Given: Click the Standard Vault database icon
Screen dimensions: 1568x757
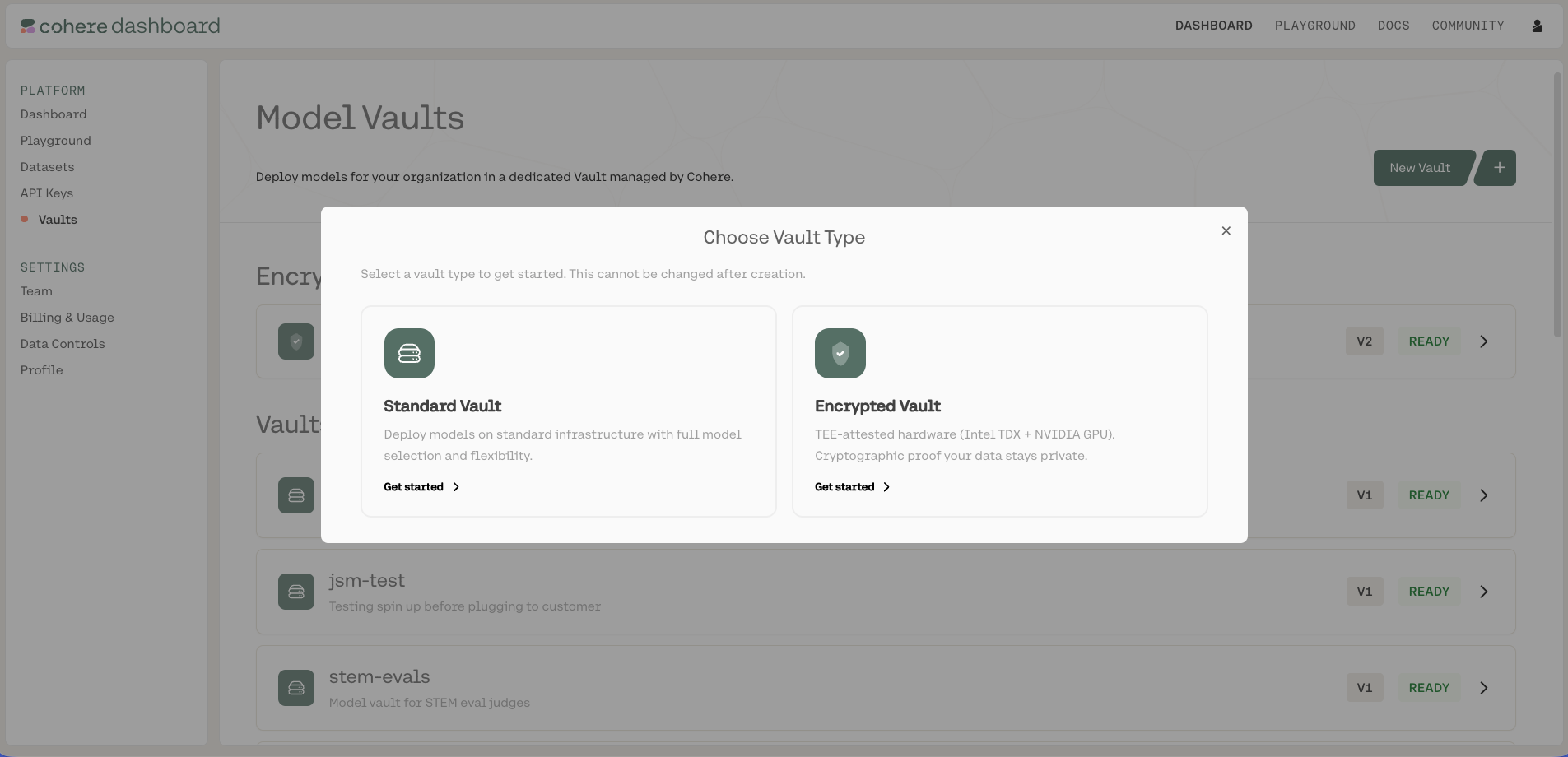Looking at the screenshot, I should point(409,354).
